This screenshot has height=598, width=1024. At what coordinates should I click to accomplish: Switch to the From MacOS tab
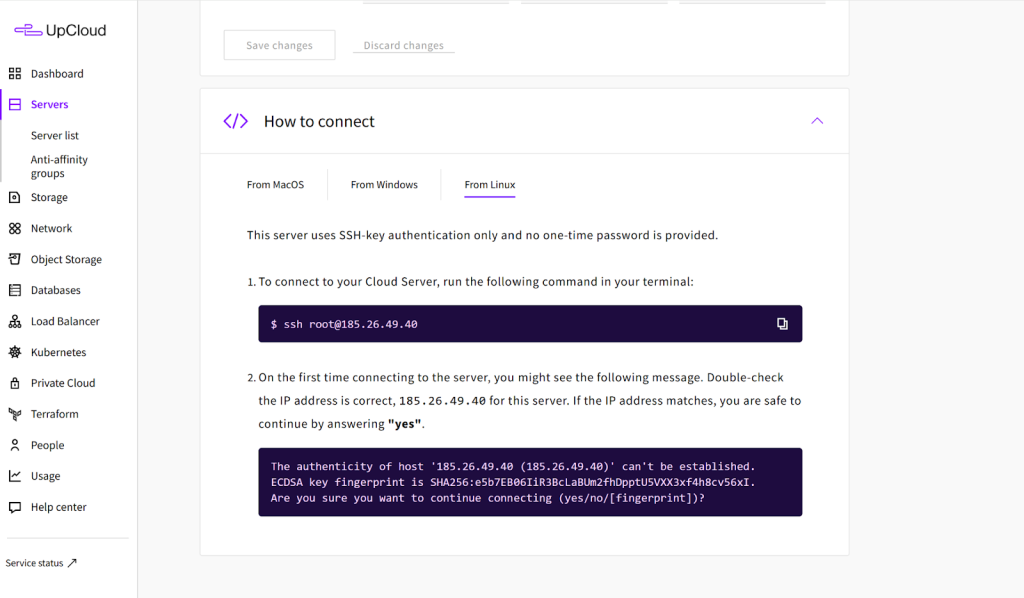tap(275, 185)
